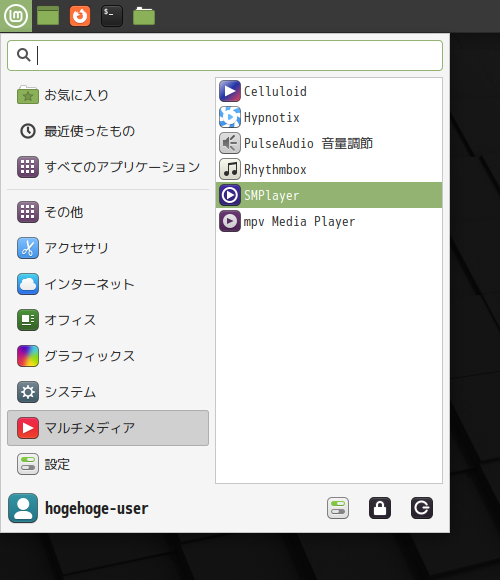This screenshot has width=500, height=580.
Task: Click the clock icon beside 最近使ったもの
Action: point(28,131)
